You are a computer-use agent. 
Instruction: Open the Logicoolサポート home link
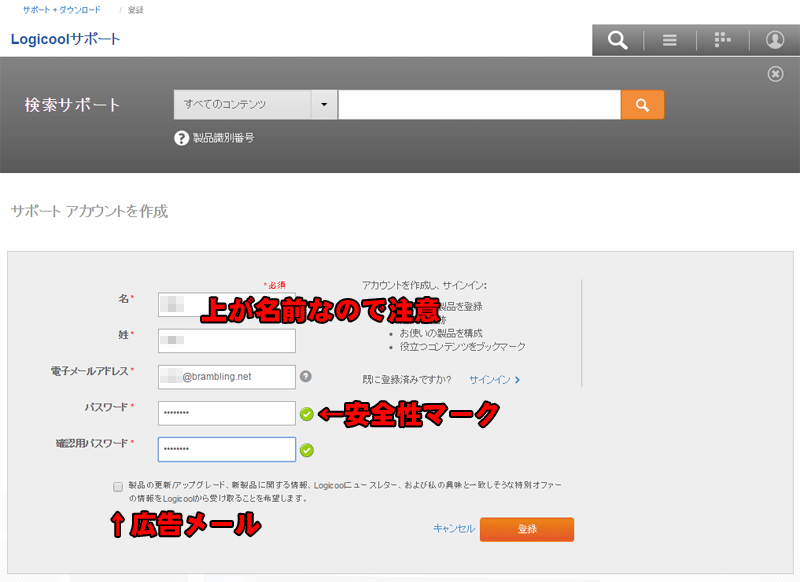point(65,40)
